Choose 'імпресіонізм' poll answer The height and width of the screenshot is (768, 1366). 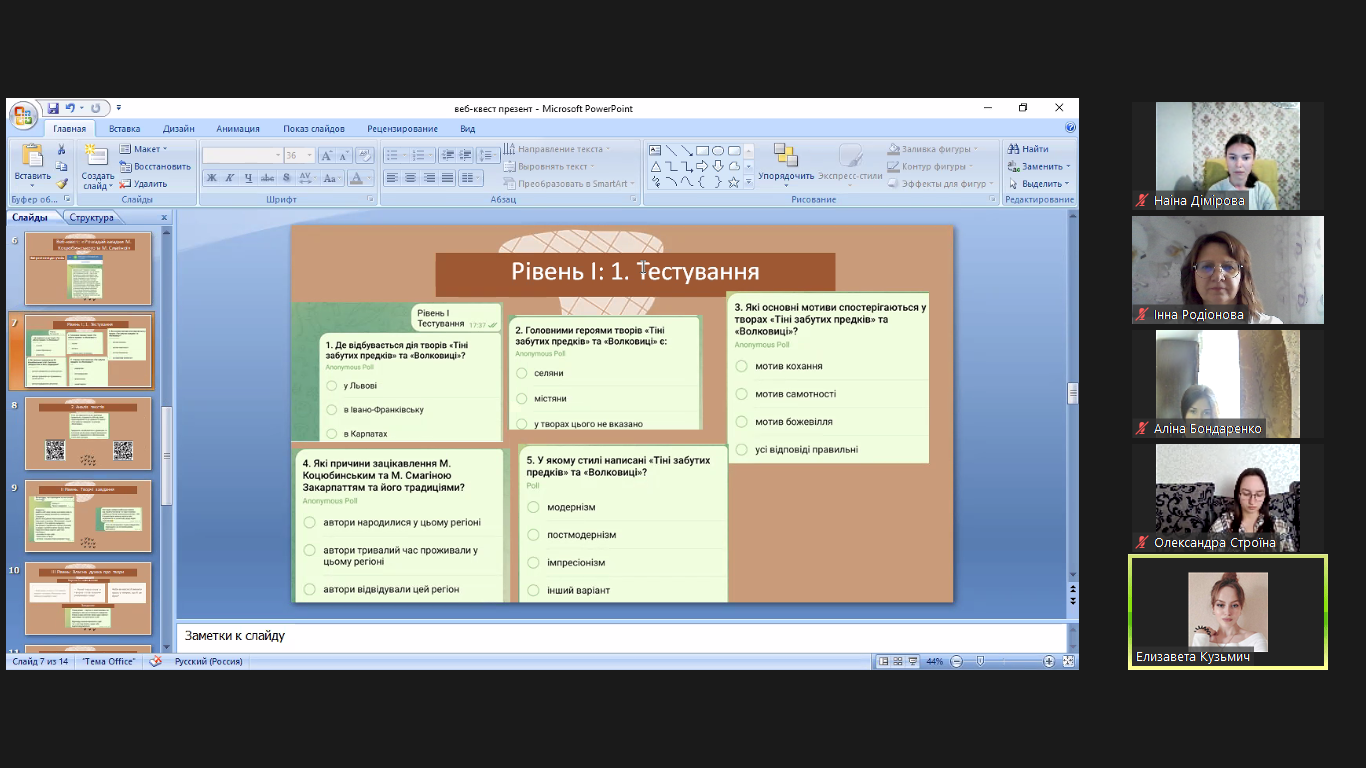tap(532, 562)
